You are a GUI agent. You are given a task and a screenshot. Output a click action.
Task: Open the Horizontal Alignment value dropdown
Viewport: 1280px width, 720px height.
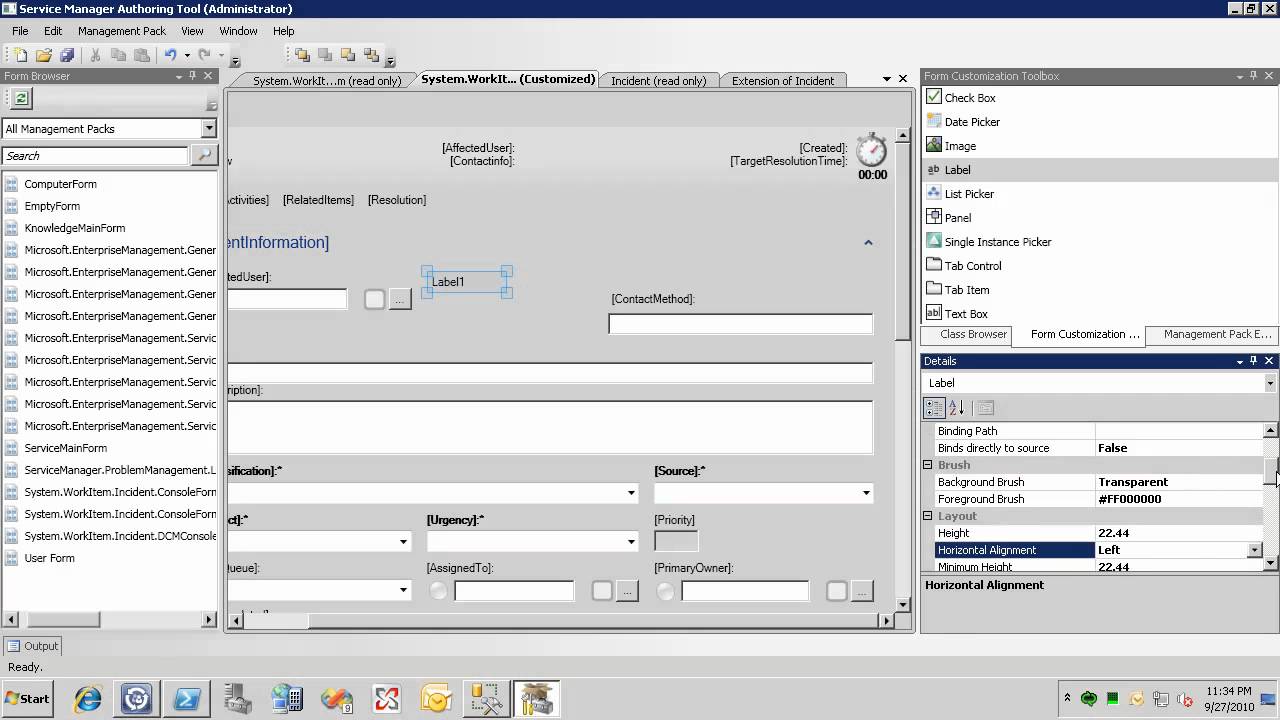1254,550
